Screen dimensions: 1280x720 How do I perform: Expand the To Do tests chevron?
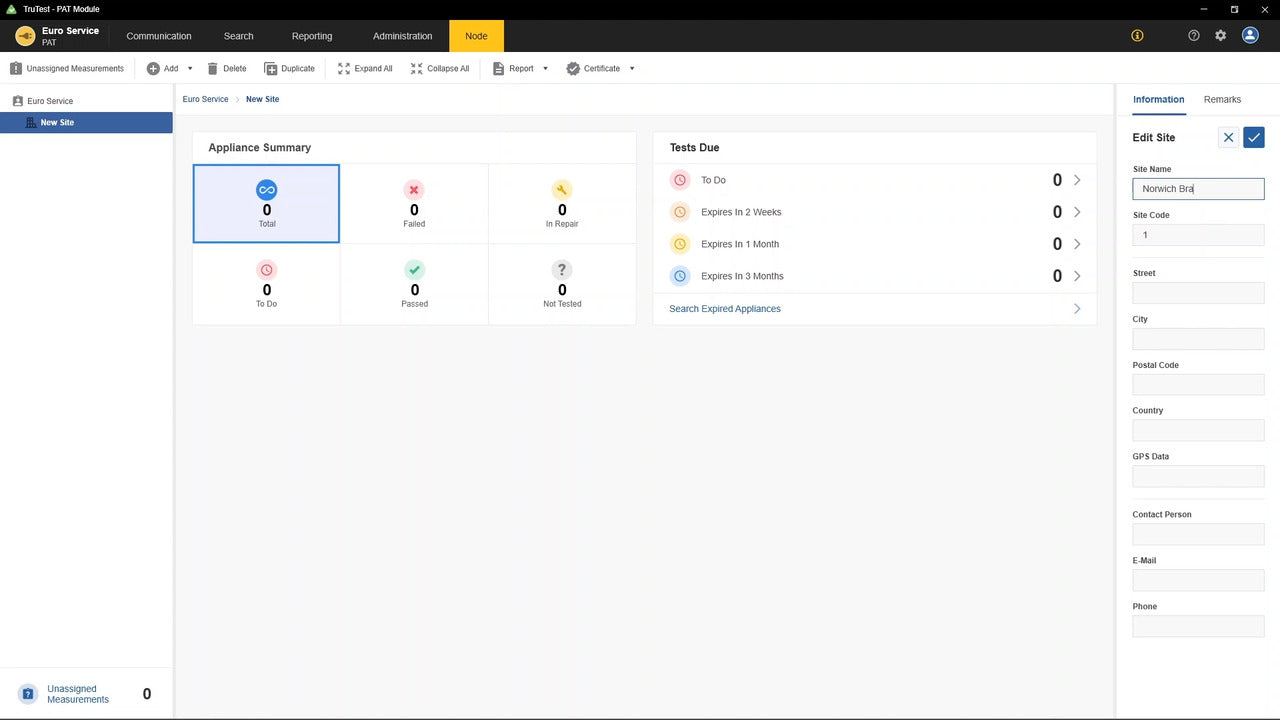point(1077,180)
